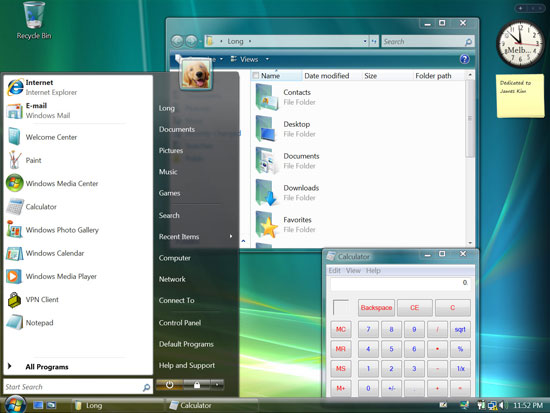Click CE button in Calculator
This screenshot has width=550, height=413.
pyautogui.click(x=415, y=308)
